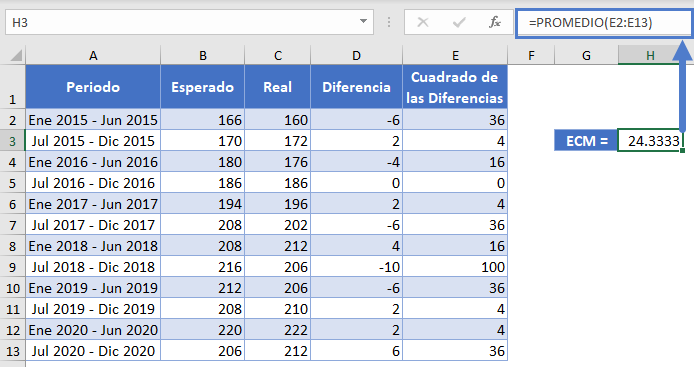Screen dimensions: 694x367
Task: Select column A header
Action: (x=93, y=55)
